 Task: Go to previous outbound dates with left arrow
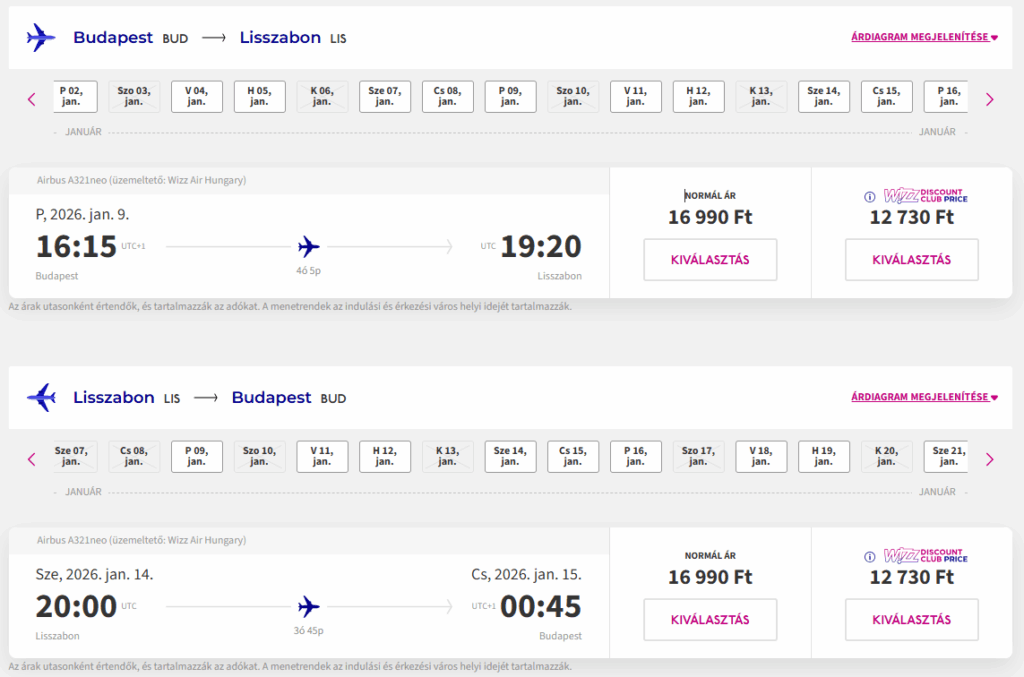(31, 99)
